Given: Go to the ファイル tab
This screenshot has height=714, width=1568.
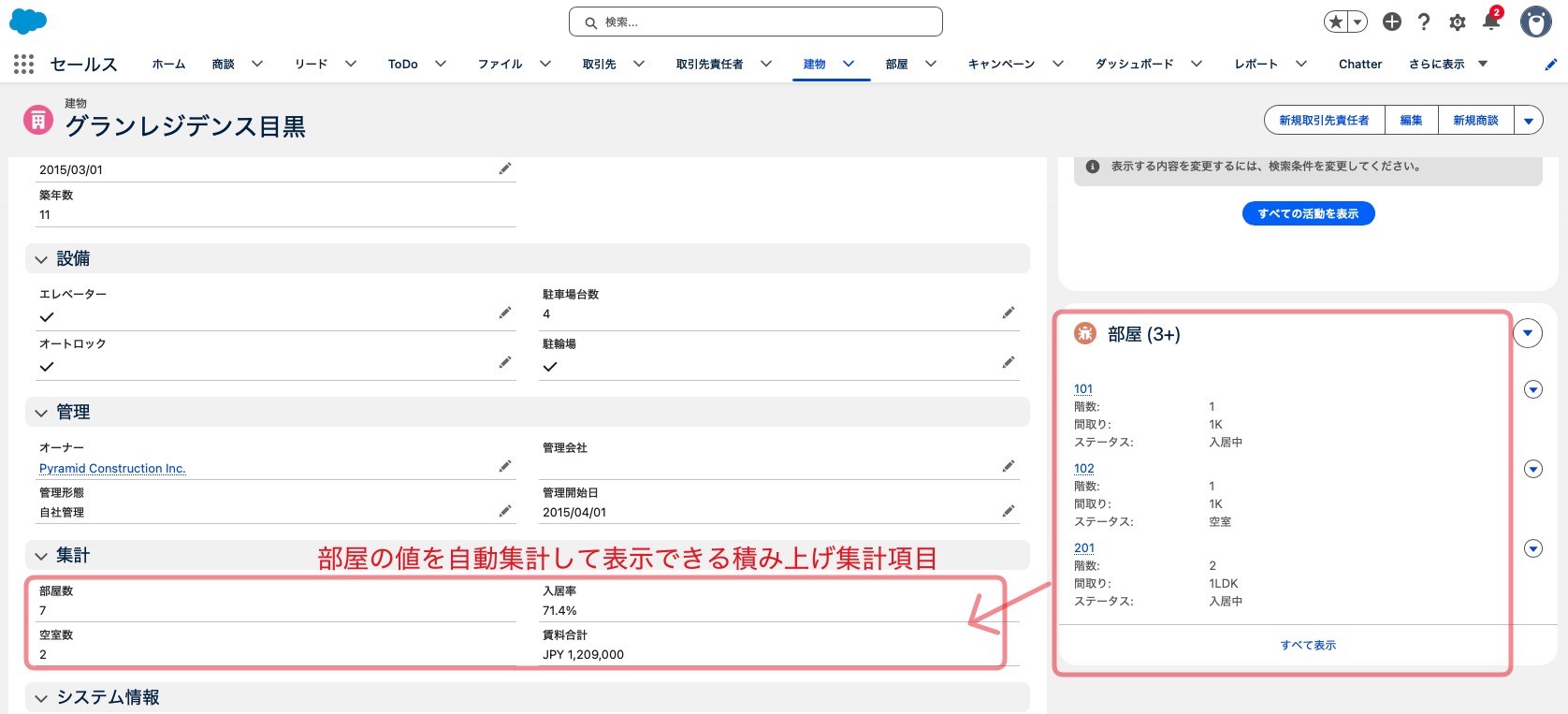Looking at the screenshot, I should click(x=500, y=64).
